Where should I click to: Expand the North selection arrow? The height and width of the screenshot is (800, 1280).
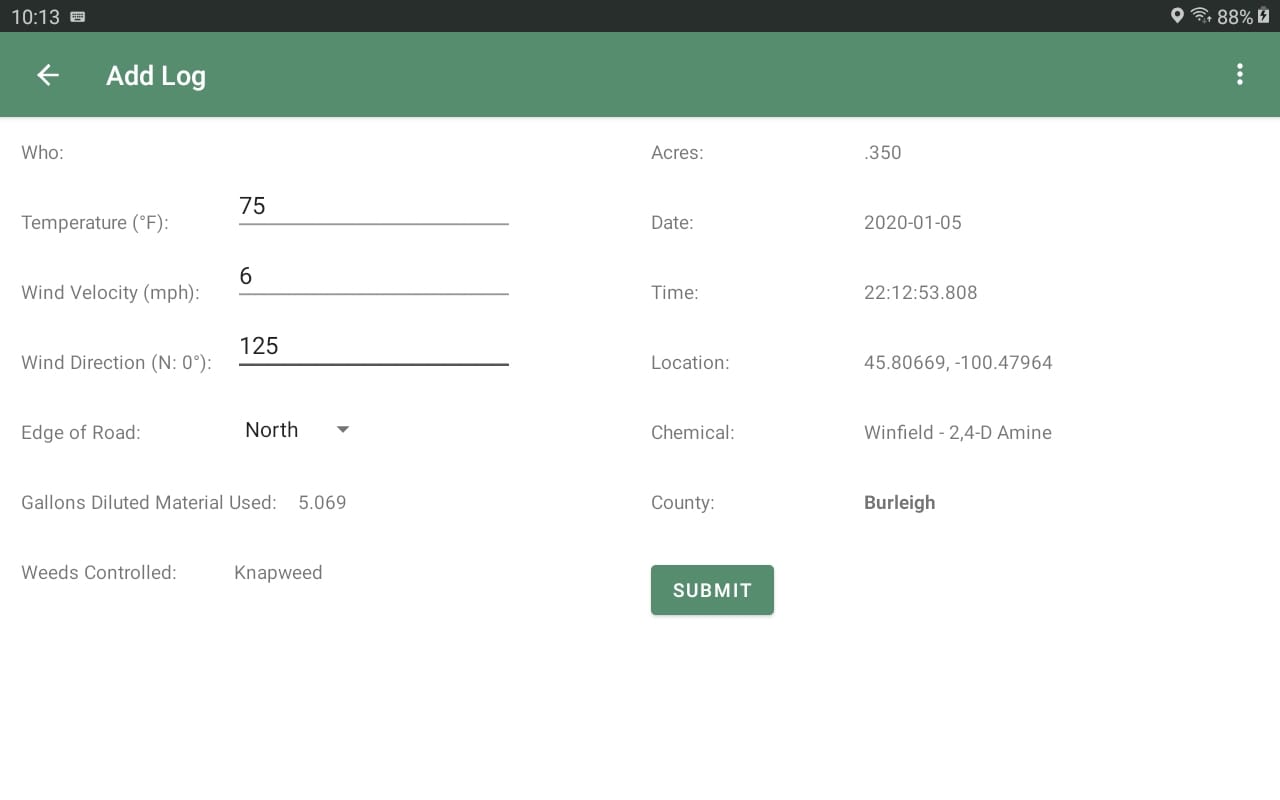[342, 429]
